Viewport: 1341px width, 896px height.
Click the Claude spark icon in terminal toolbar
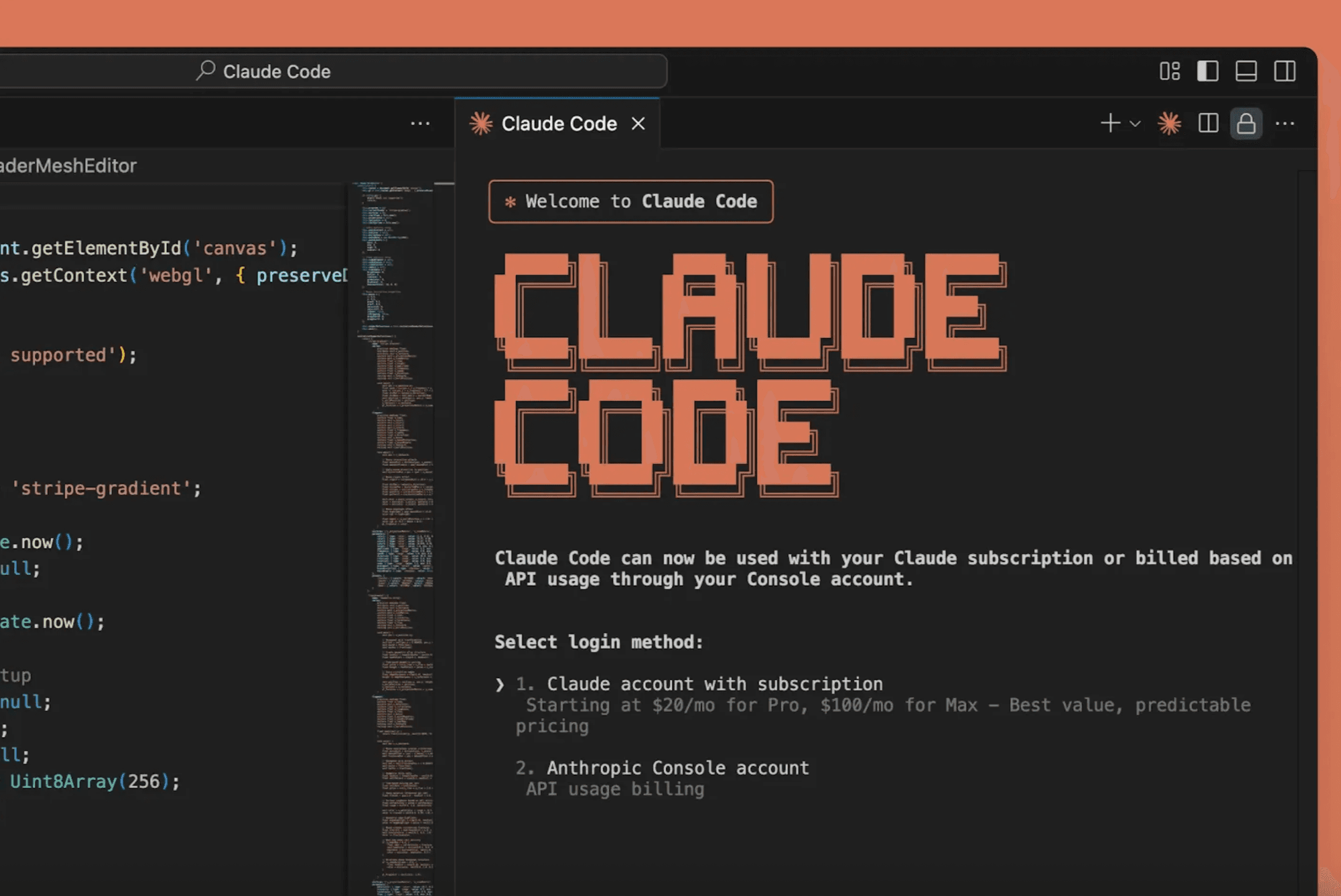(x=1169, y=123)
